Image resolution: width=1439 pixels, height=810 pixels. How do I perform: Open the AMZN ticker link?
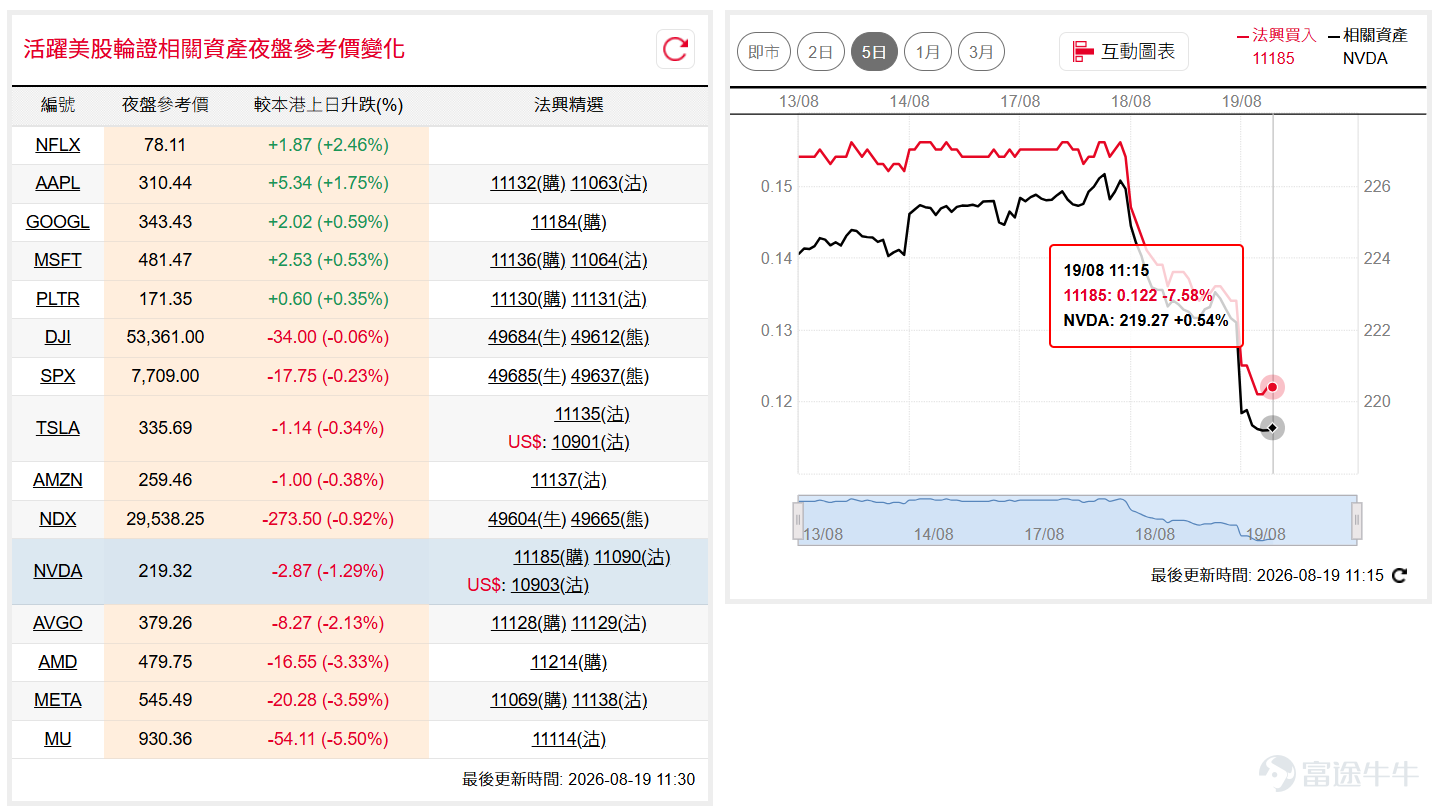tap(58, 480)
